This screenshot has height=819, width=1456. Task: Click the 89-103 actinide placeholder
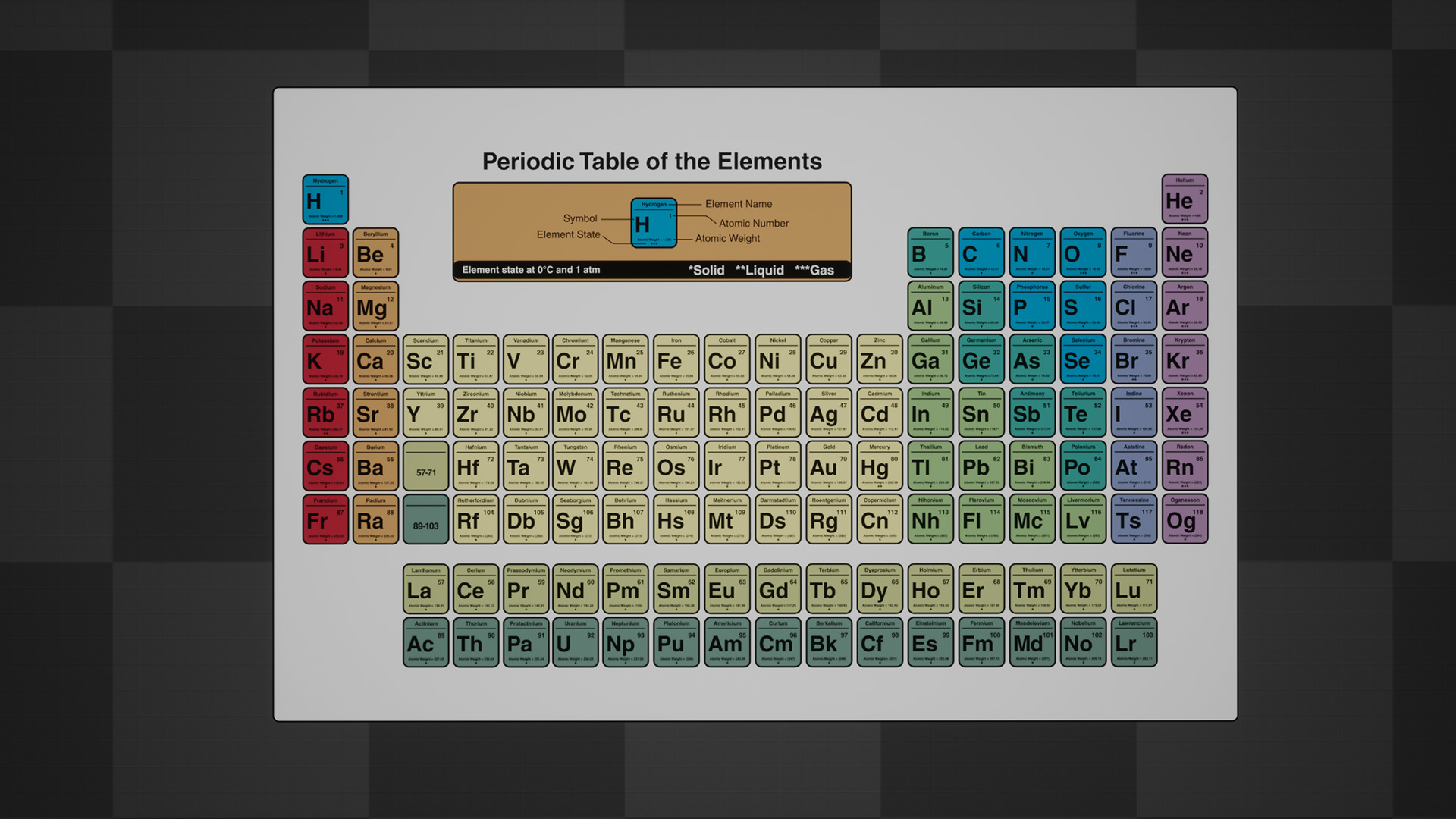tap(425, 520)
